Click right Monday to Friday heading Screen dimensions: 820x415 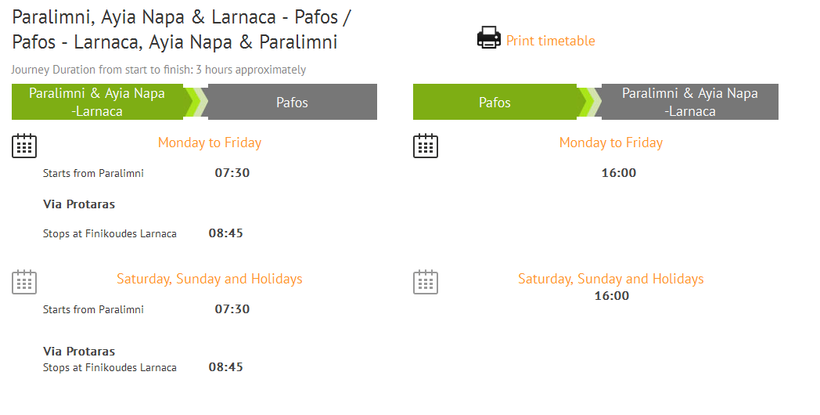(x=611, y=143)
